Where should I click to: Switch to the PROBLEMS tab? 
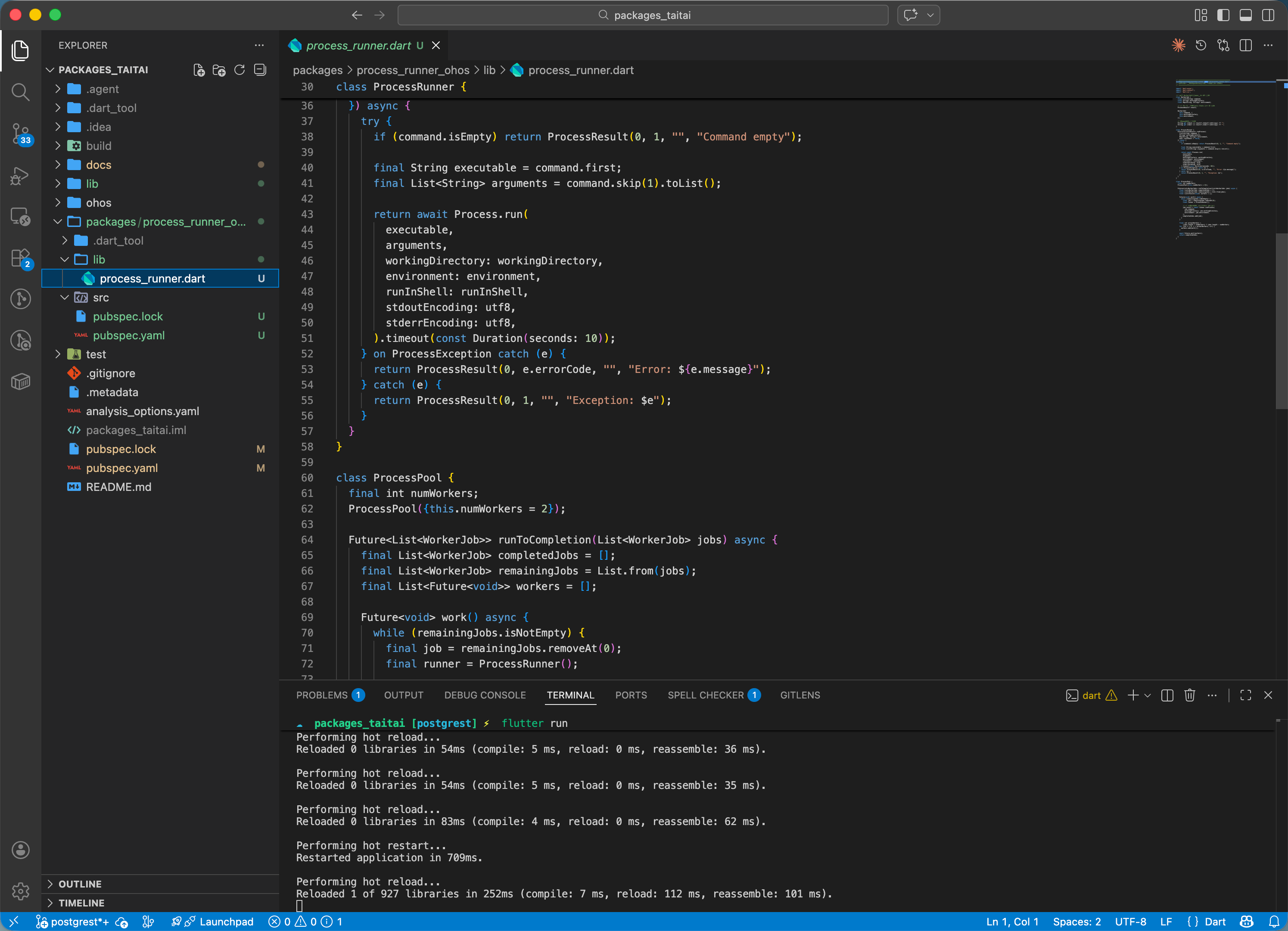click(x=321, y=695)
